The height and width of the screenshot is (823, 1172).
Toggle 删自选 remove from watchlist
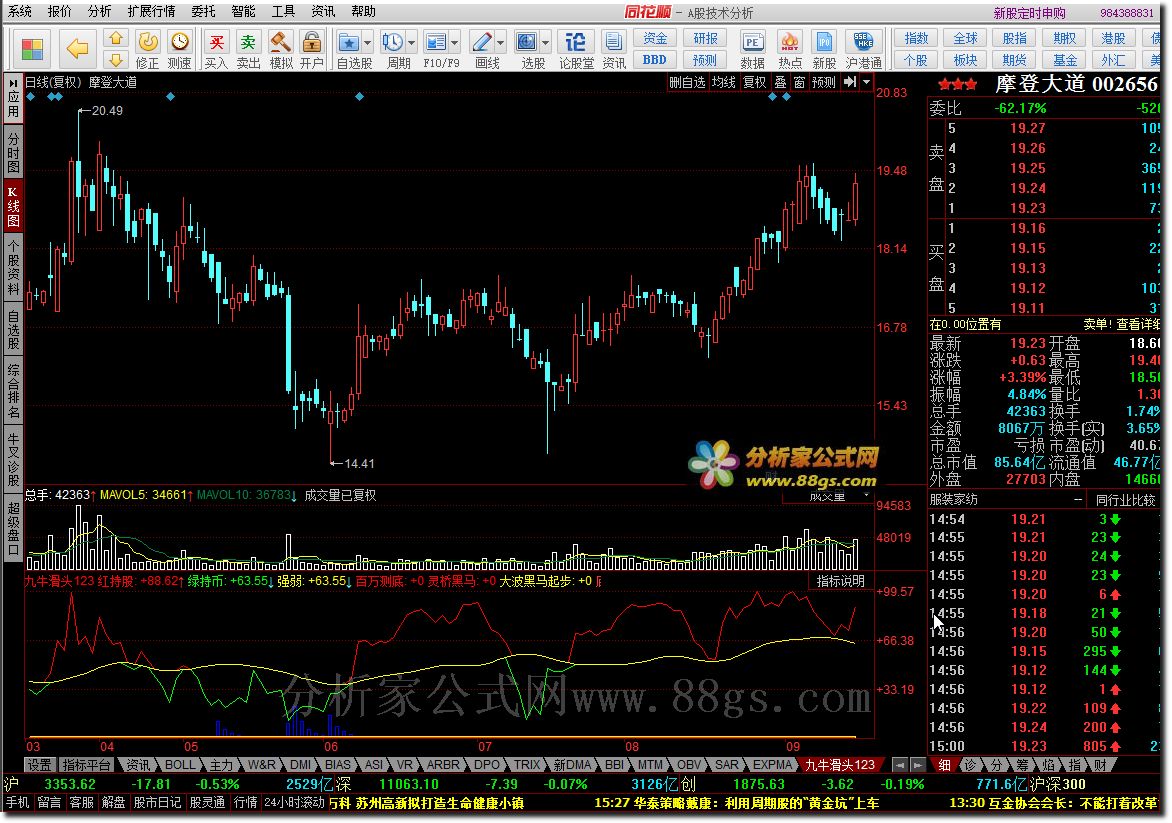688,82
